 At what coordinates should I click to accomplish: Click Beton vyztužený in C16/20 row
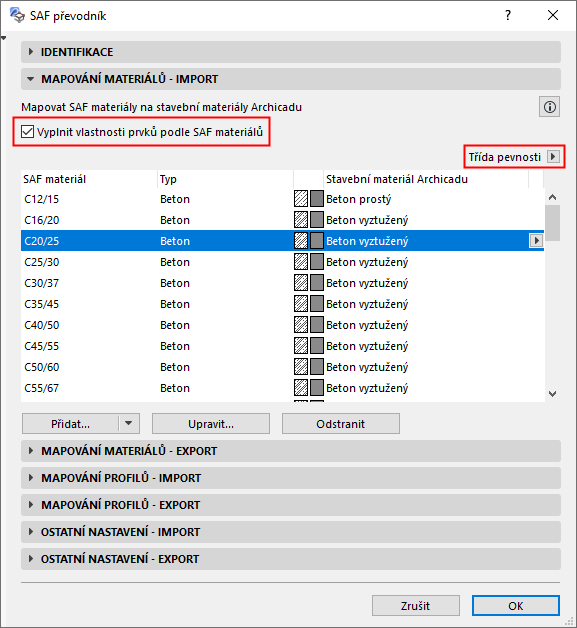(x=367, y=220)
